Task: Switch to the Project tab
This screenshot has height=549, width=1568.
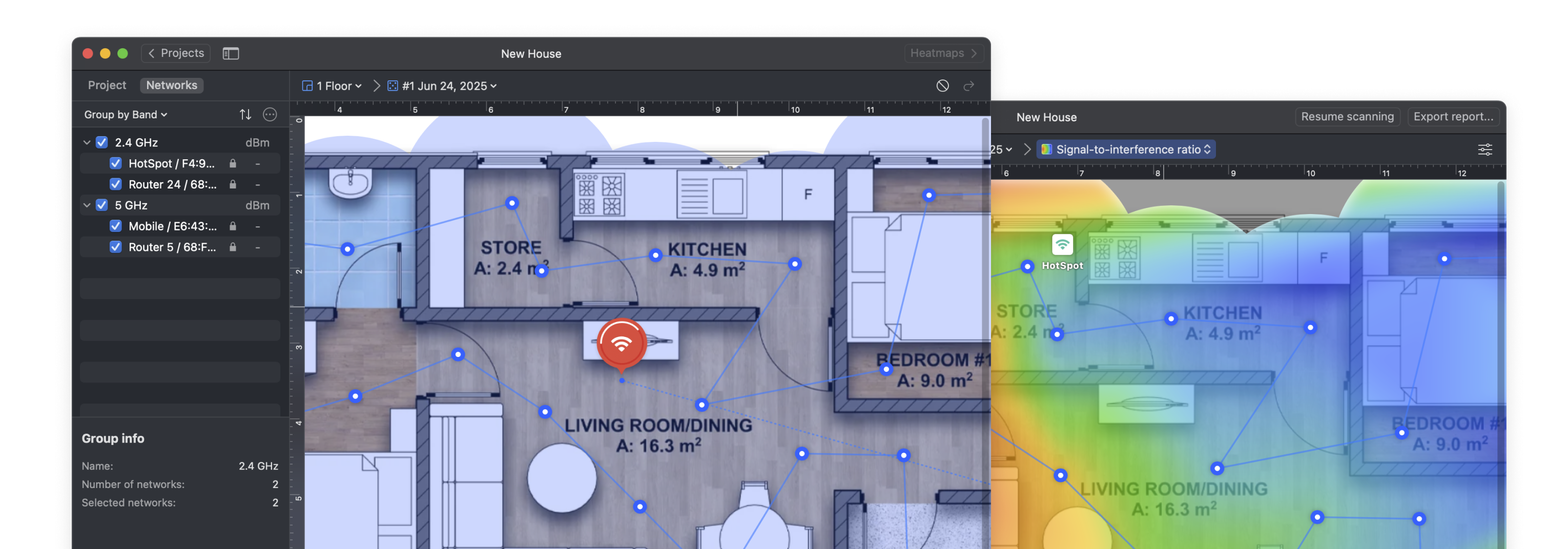Action: coord(107,85)
